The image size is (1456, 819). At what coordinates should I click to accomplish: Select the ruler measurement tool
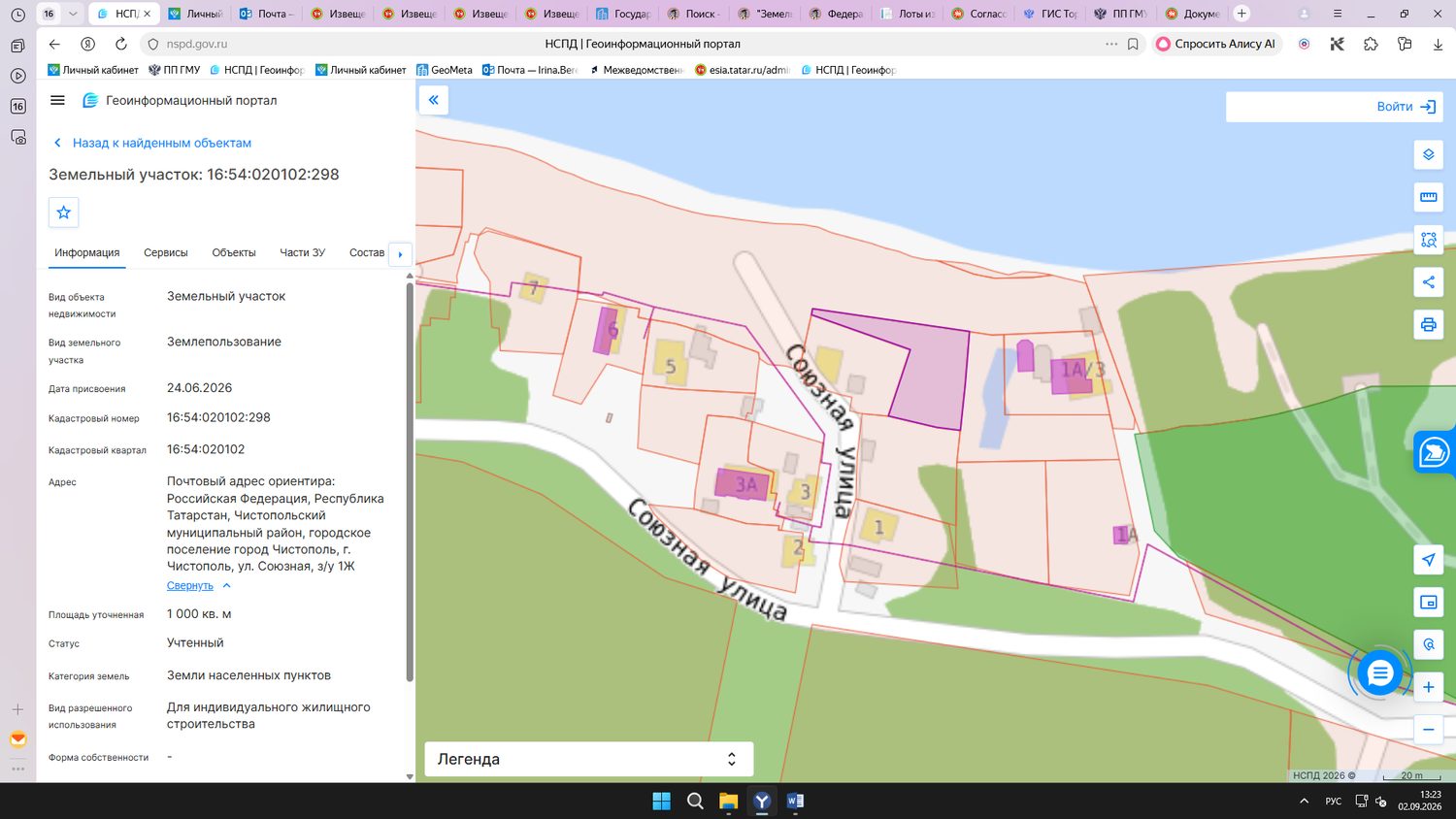1428,197
